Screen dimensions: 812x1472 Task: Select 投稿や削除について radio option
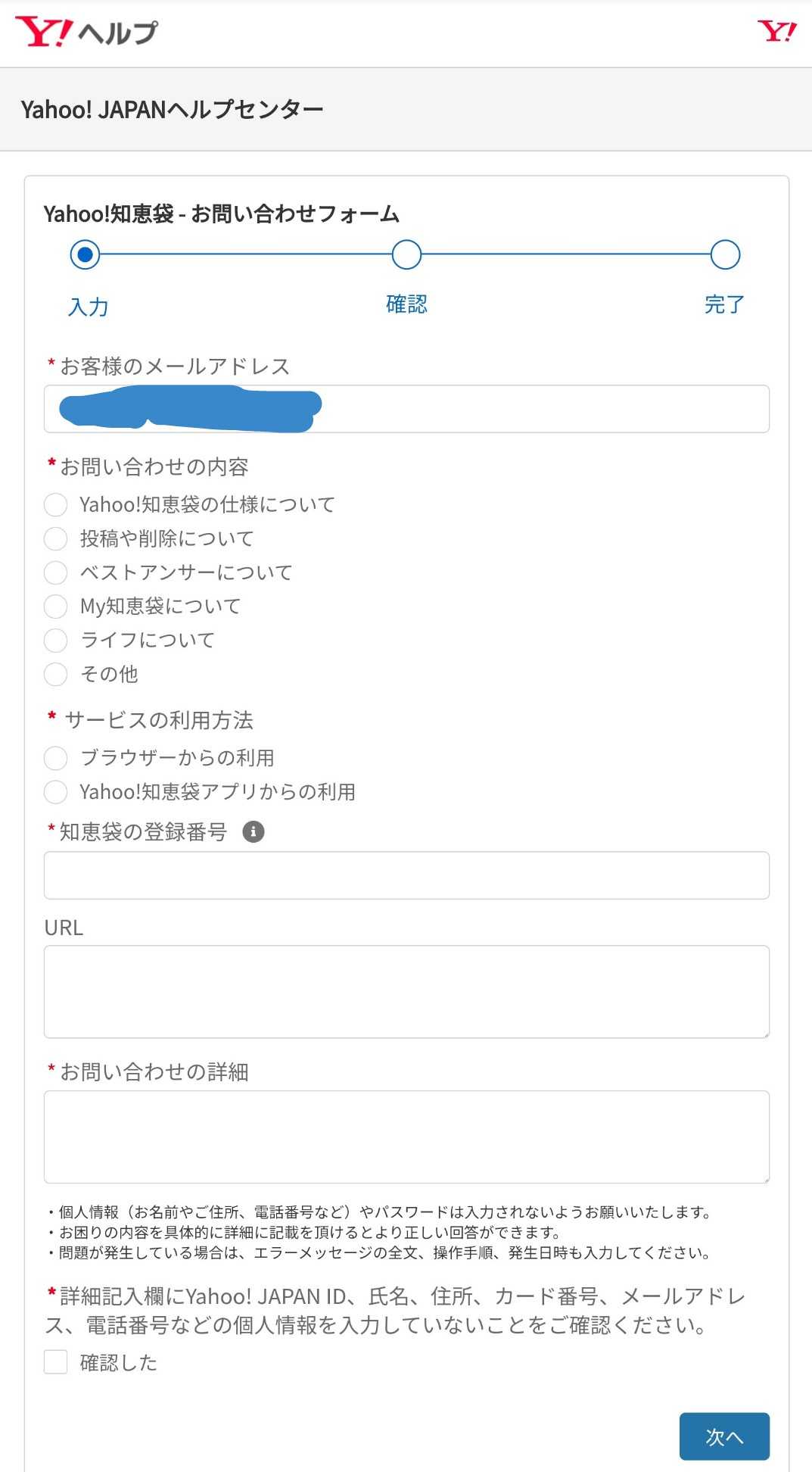[55, 538]
